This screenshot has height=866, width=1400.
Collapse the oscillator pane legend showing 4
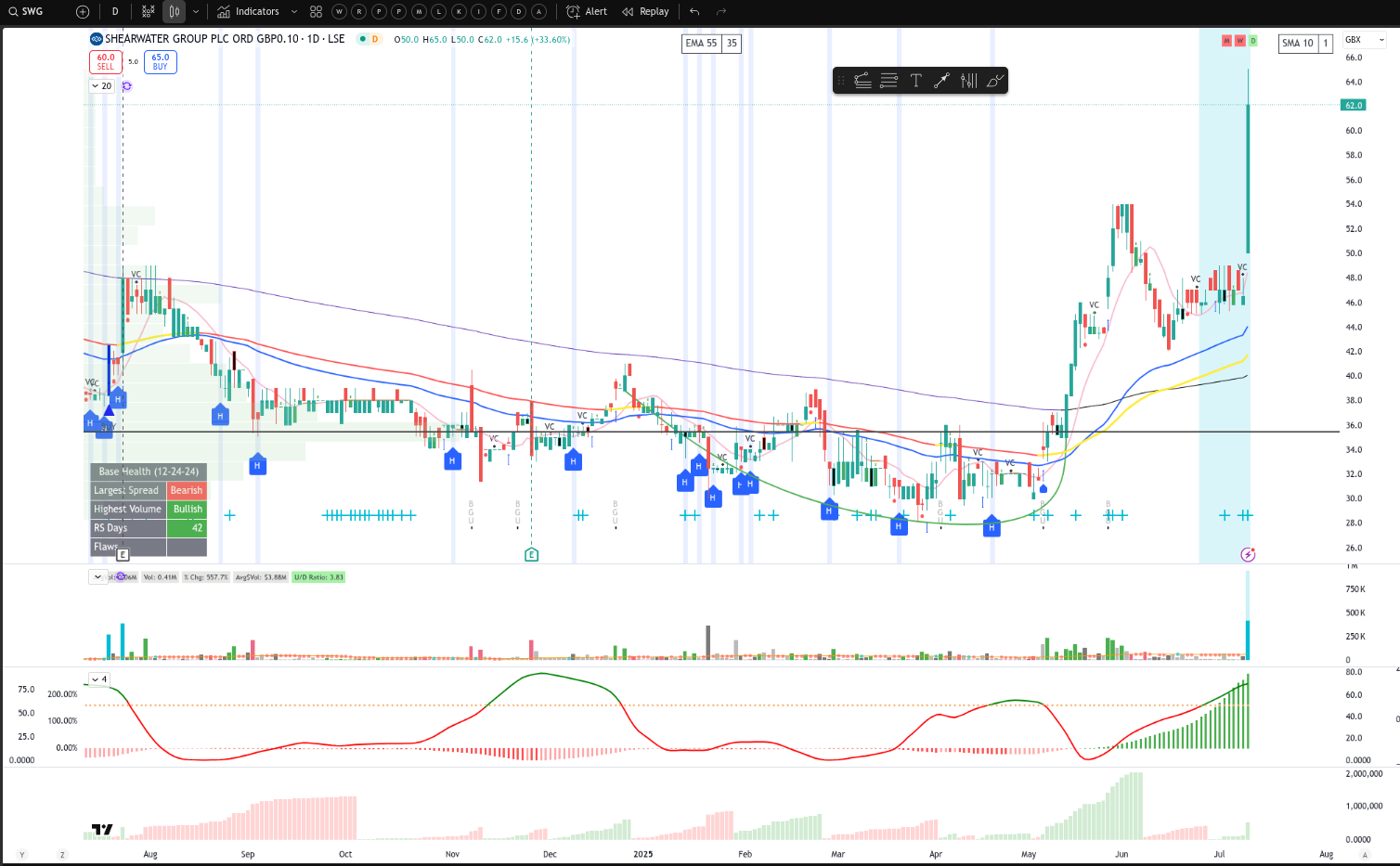tap(99, 679)
